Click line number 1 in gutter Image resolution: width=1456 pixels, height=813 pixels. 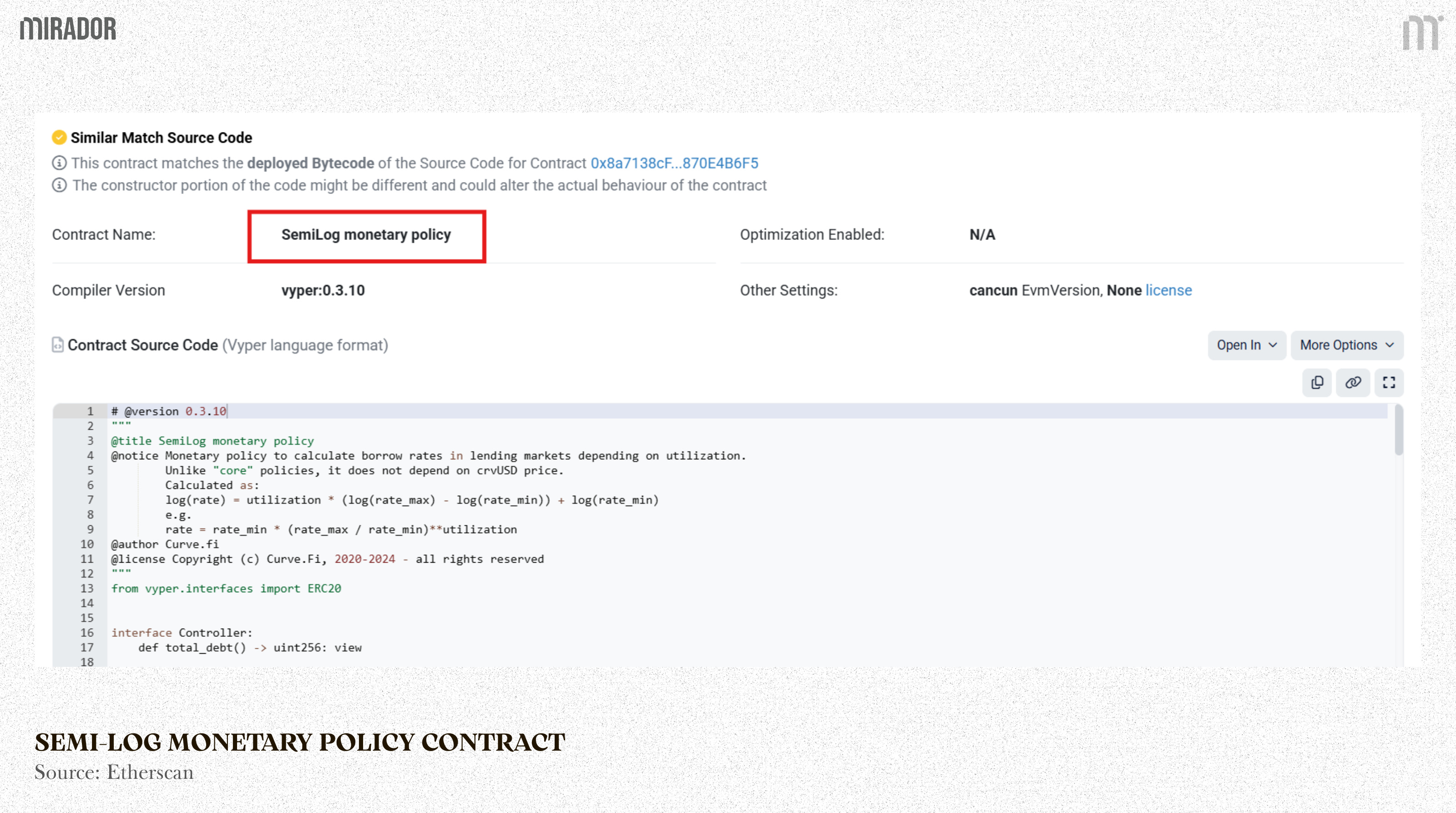click(90, 411)
